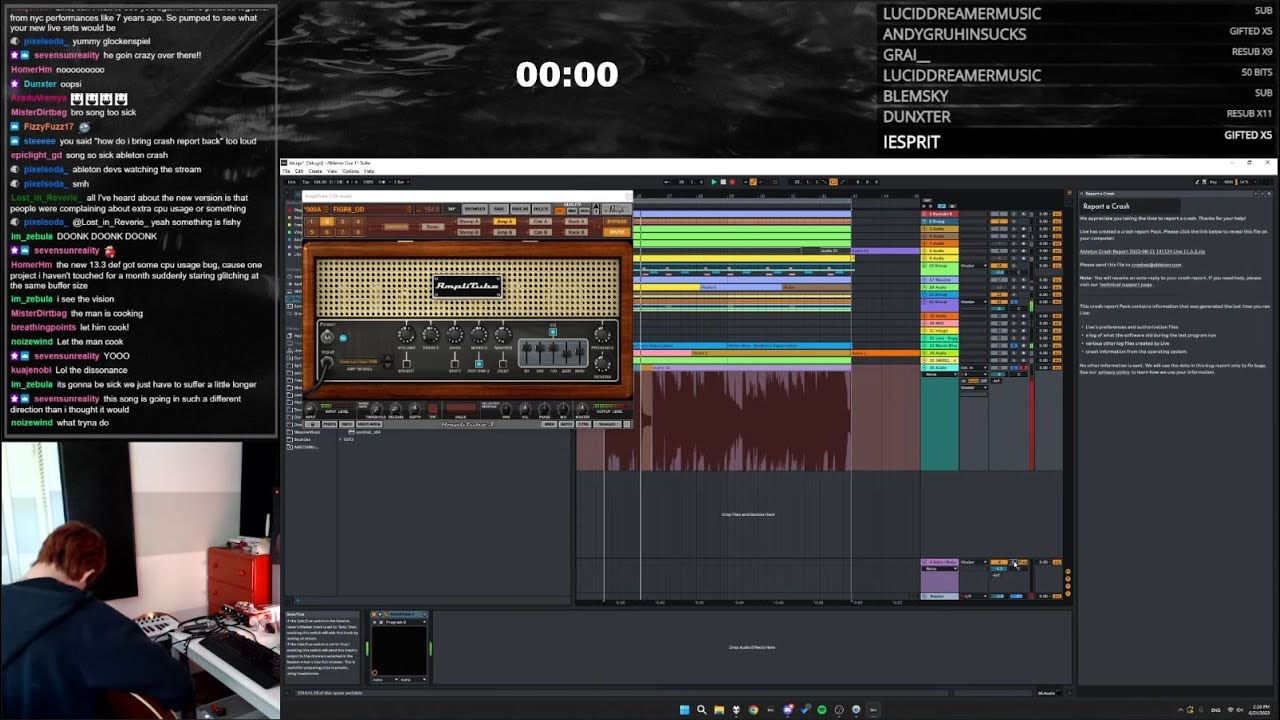Collapse the 1 Kontakt track with its unfold arrow
Image resolution: width=1280 pixels, height=720 pixels.
click(924, 214)
